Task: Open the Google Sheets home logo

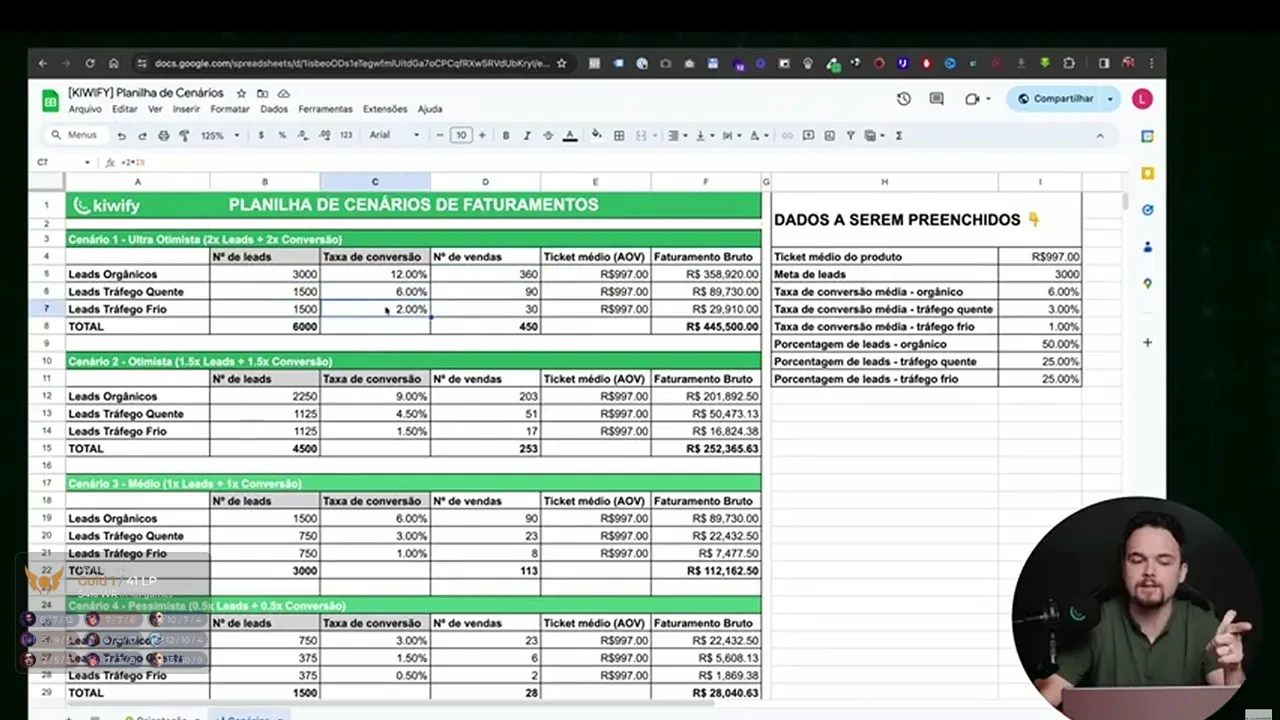Action: coord(51,100)
